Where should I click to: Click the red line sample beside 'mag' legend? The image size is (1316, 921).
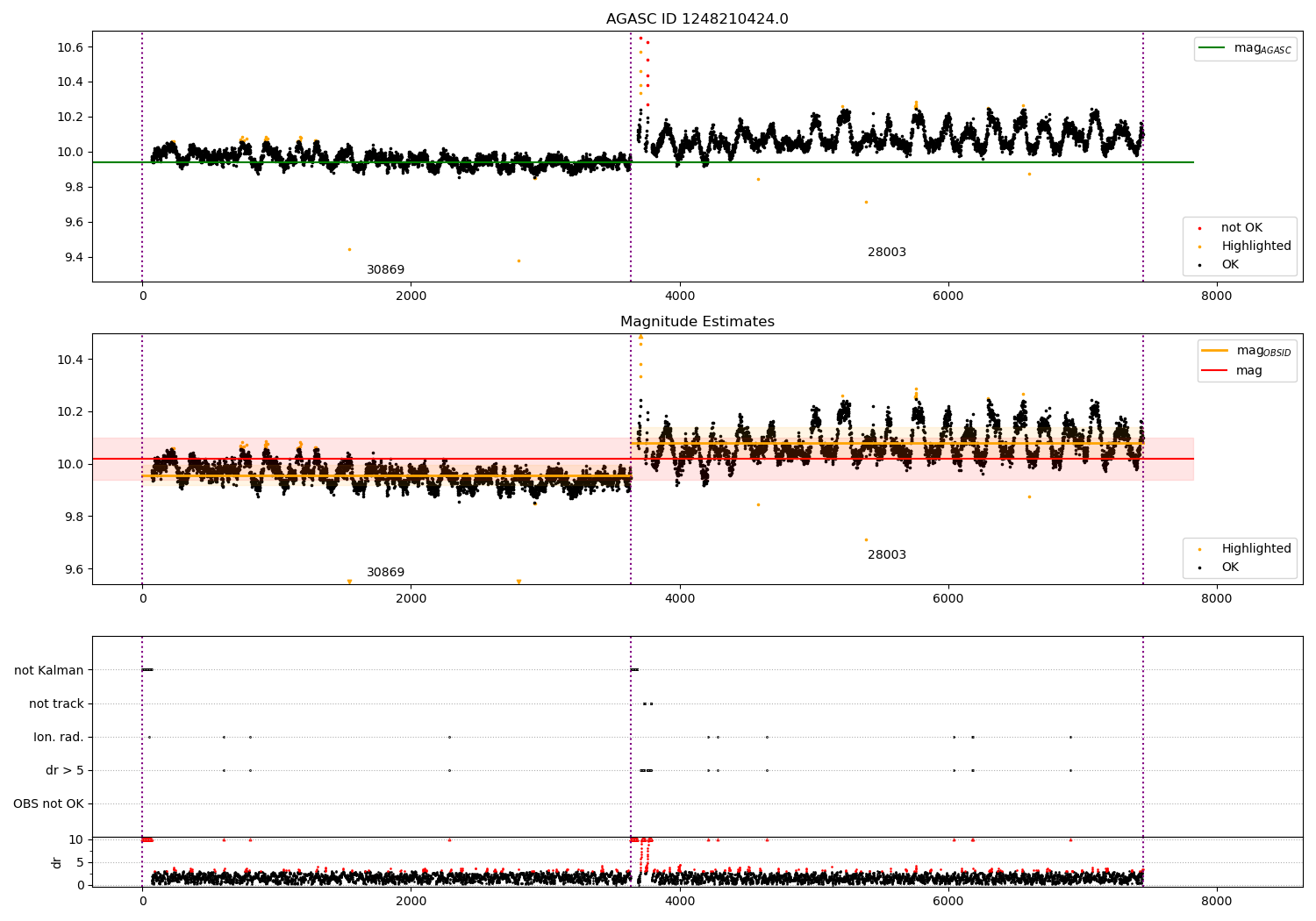[1214, 371]
